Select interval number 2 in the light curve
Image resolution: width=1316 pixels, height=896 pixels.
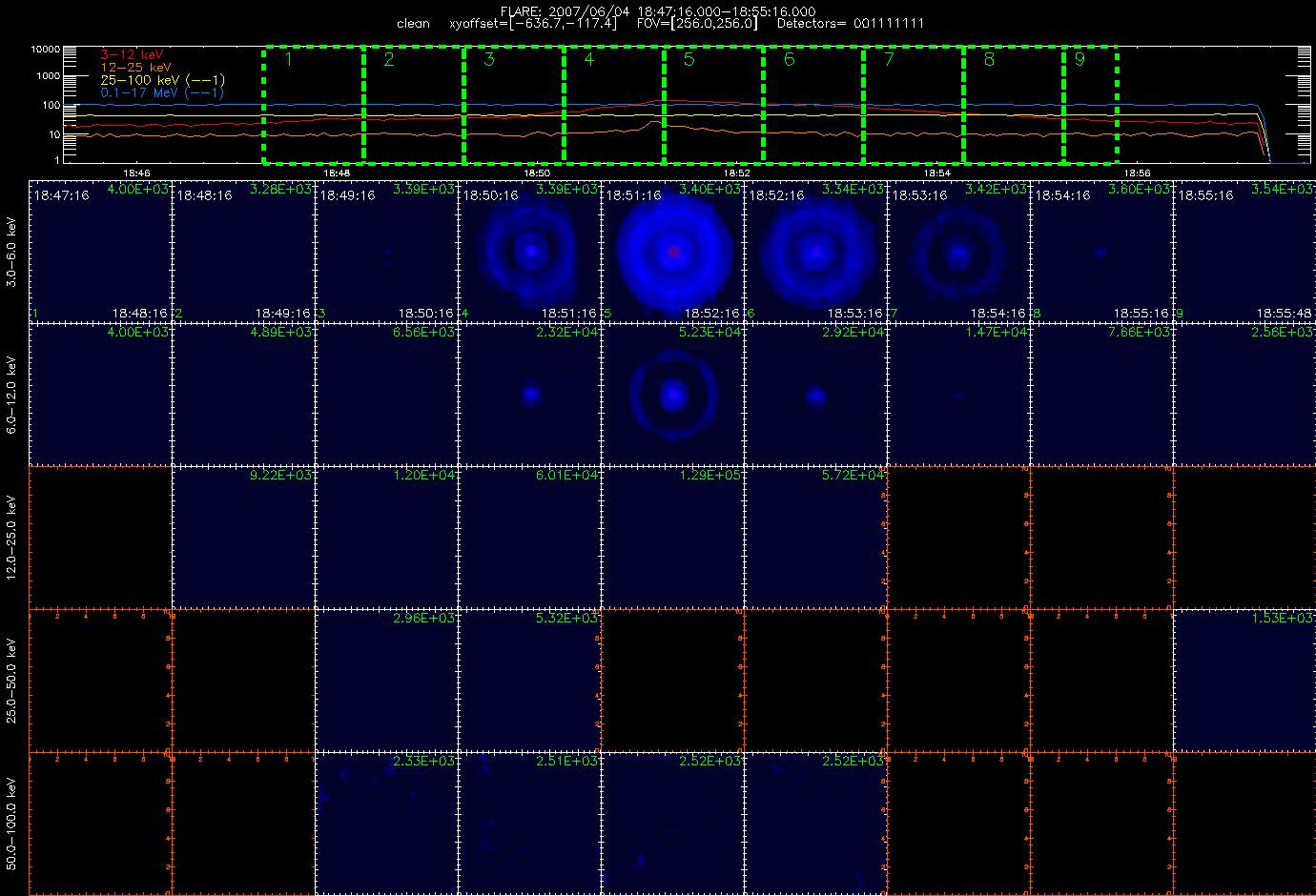tap(388, 59)
